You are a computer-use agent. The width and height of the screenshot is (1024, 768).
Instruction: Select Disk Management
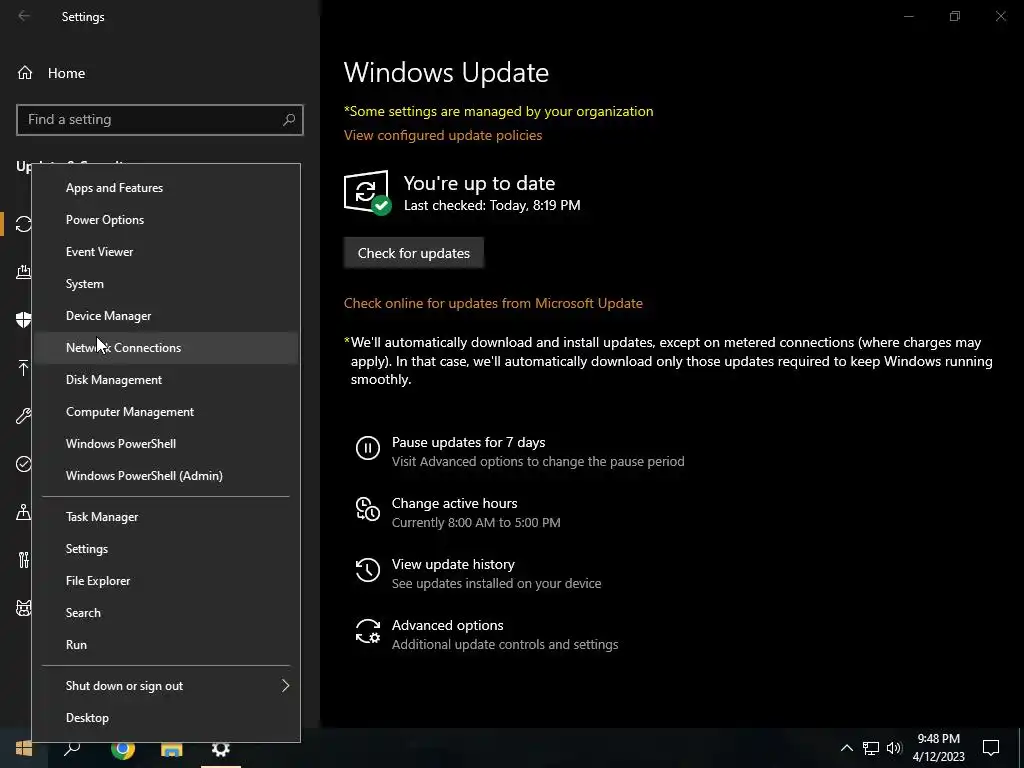tap(166, 379)
